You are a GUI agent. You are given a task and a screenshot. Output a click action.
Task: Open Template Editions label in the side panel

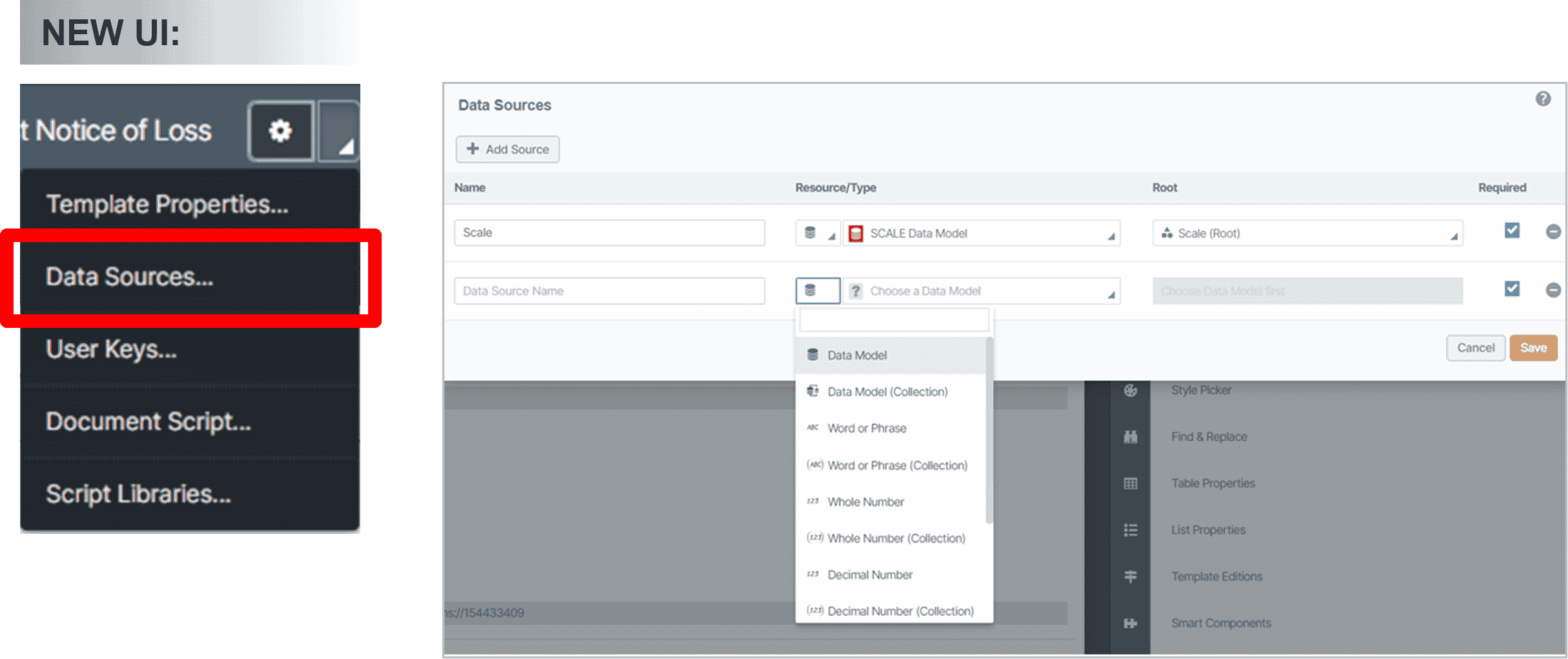tap(1217, 576)
